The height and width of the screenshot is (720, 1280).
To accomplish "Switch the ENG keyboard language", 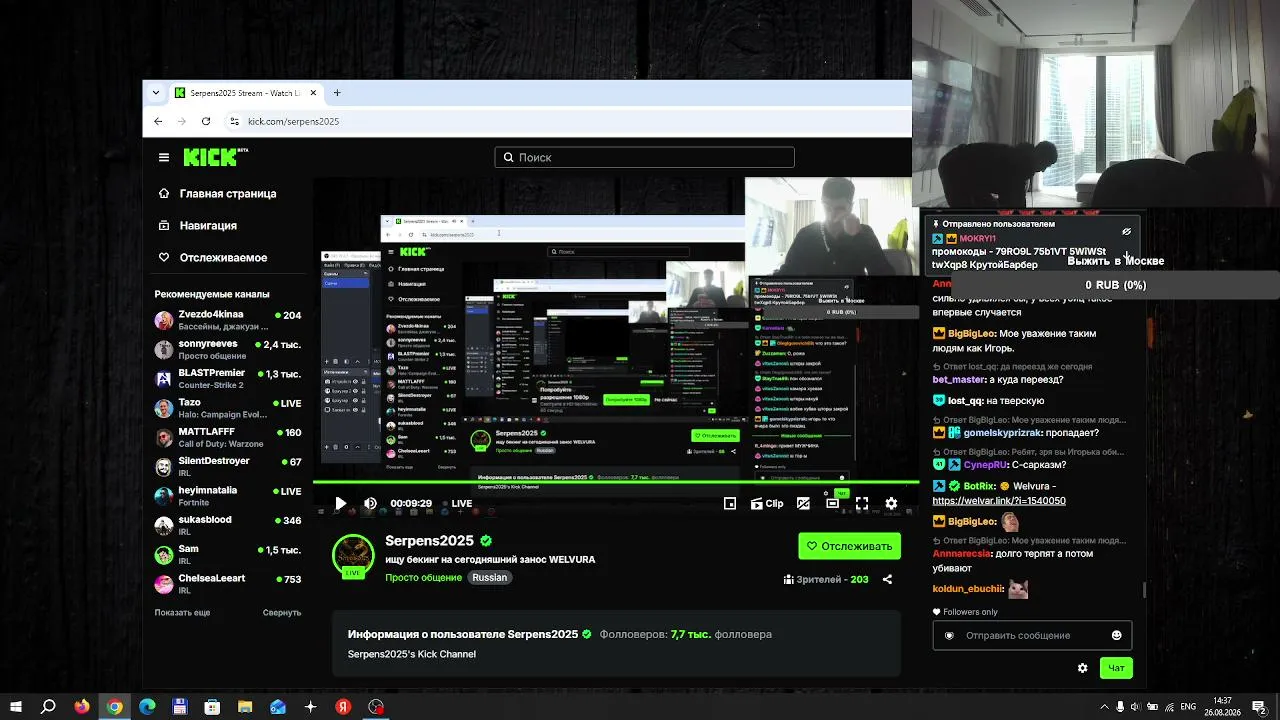I will (1189, 707).
